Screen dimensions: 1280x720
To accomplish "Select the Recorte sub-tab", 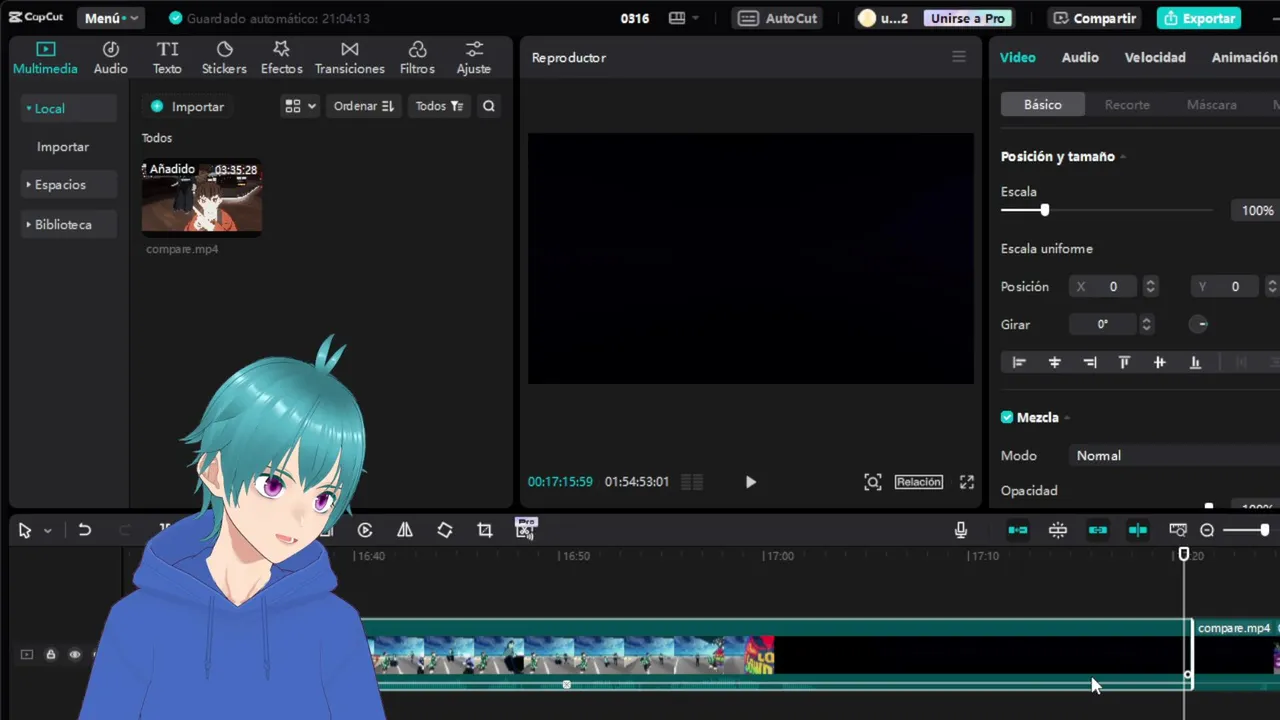I will [x=1127, y=104].
